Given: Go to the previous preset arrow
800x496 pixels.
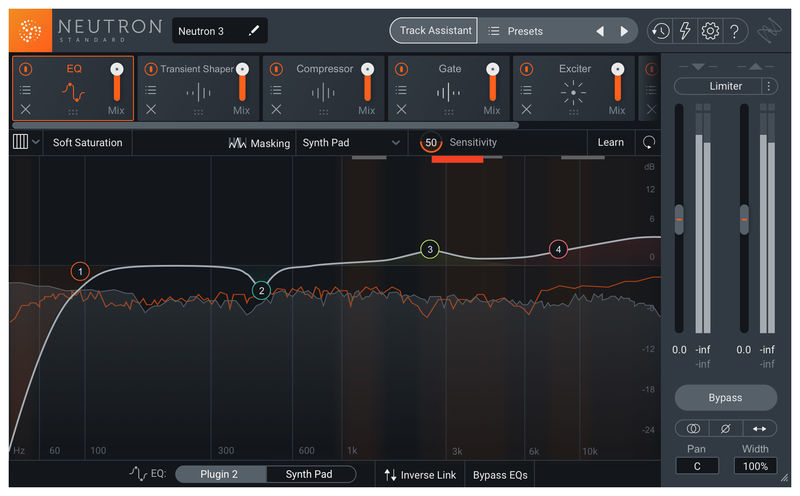Looking at the screenshot, I should click(601, 31).
